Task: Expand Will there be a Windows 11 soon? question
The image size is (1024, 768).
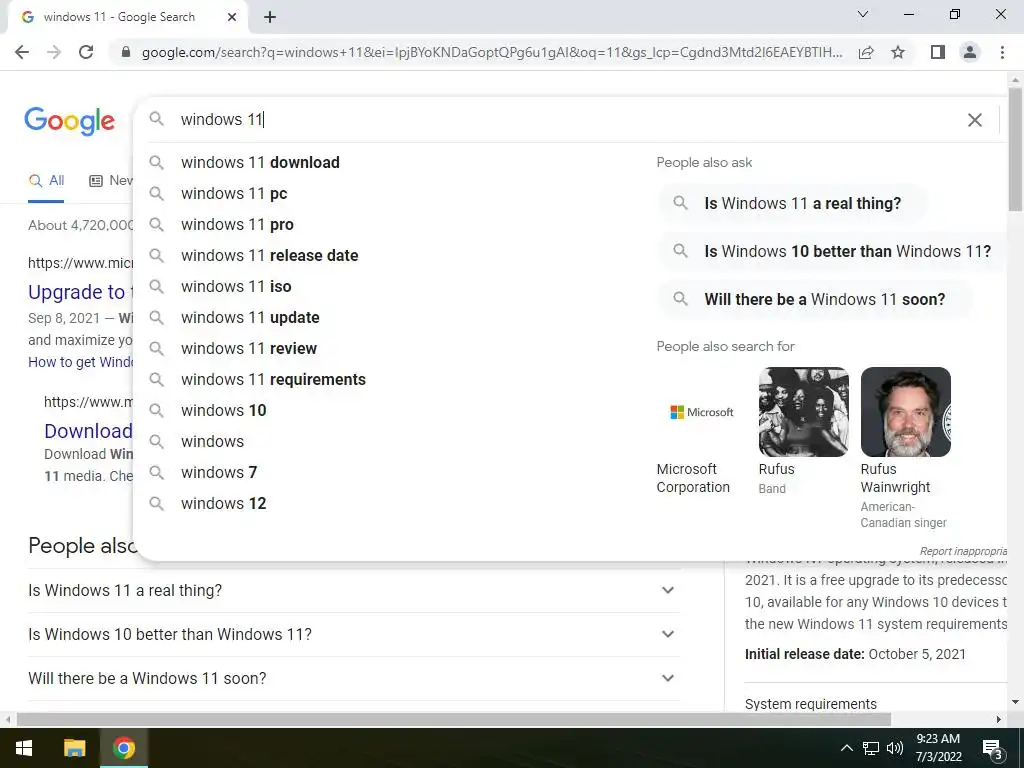Action: tap(353, 678)
